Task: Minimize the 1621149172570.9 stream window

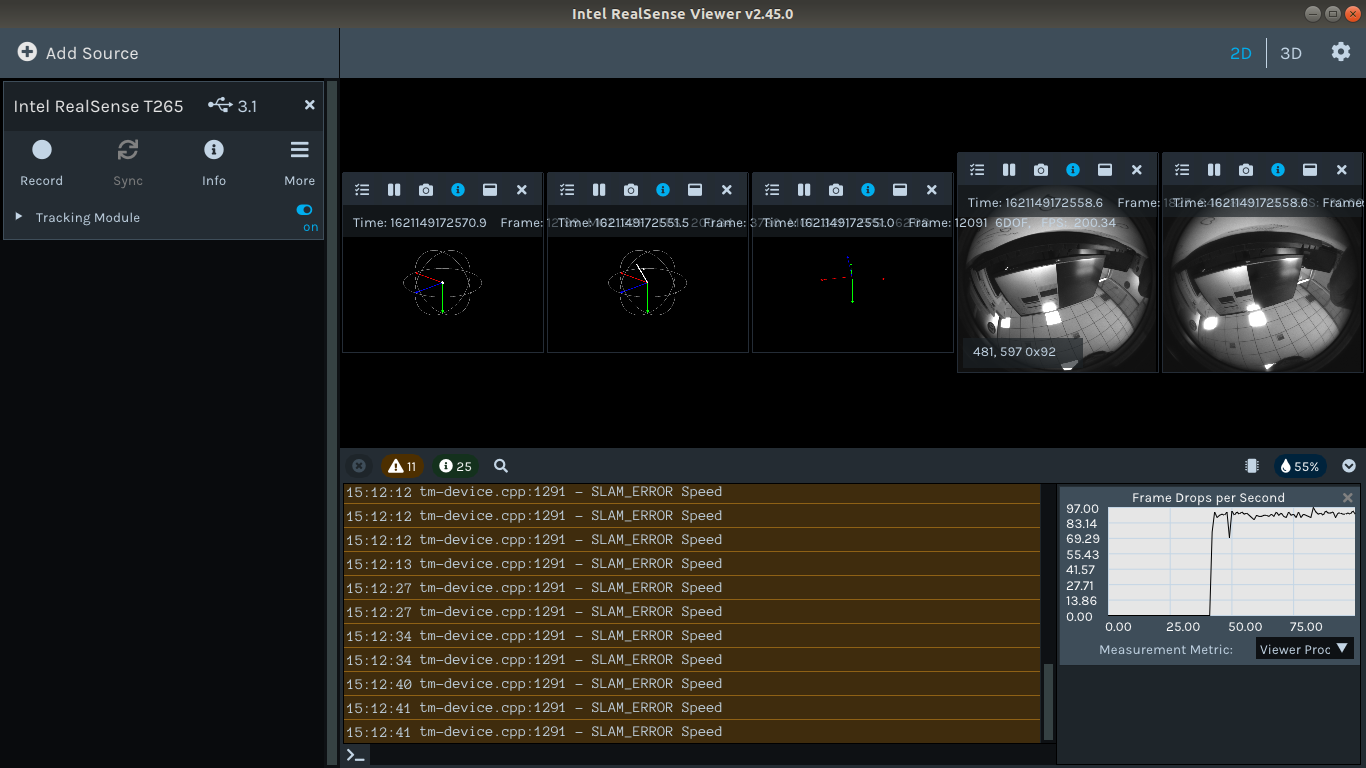Action: tap(490, 190)
